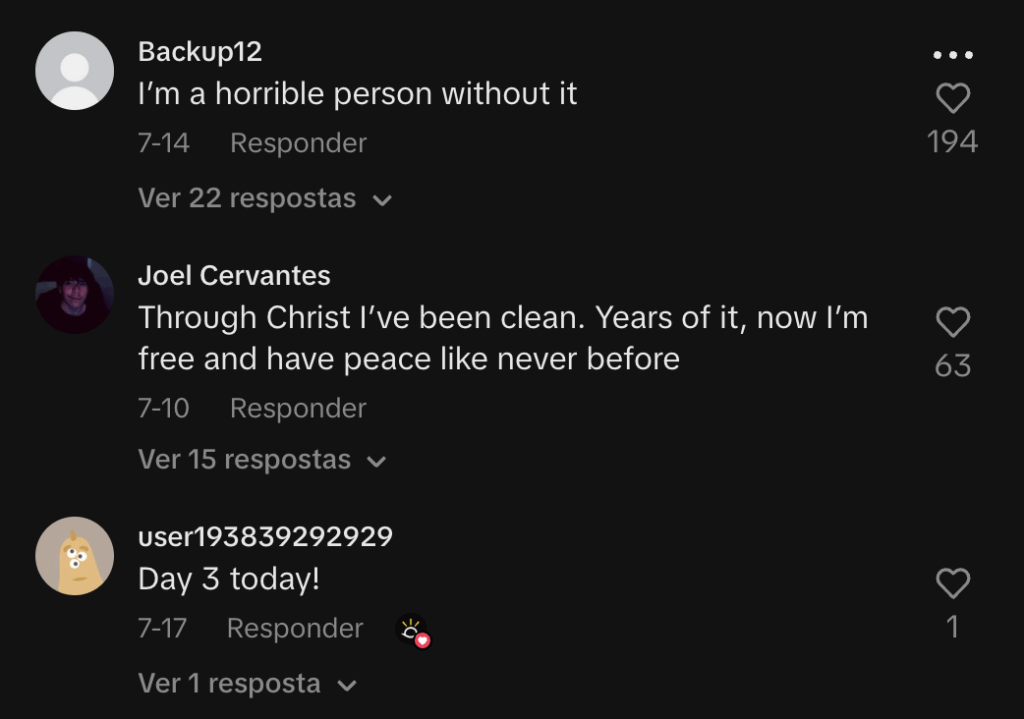Like Backup12's comment with the heart
The height and width of the screenshot is (719, 1024).
(952, 98)
